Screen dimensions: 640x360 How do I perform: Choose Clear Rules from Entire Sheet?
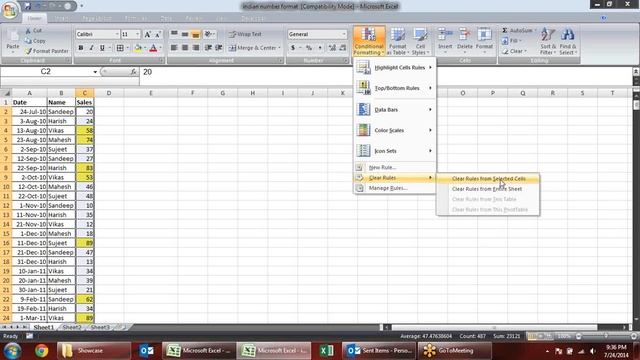pyautogui.click(x=488, y=189)
